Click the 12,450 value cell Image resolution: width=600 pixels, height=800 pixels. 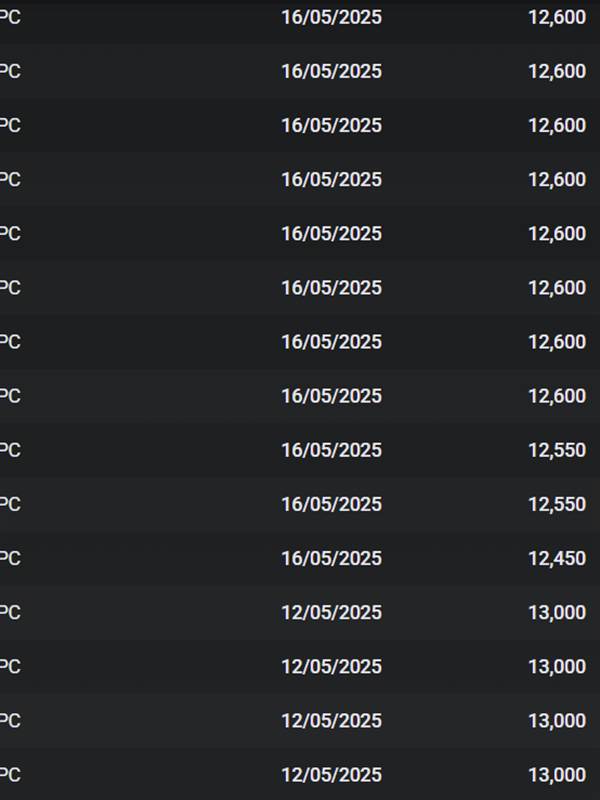pyautogui.click(x=557, y=558)
